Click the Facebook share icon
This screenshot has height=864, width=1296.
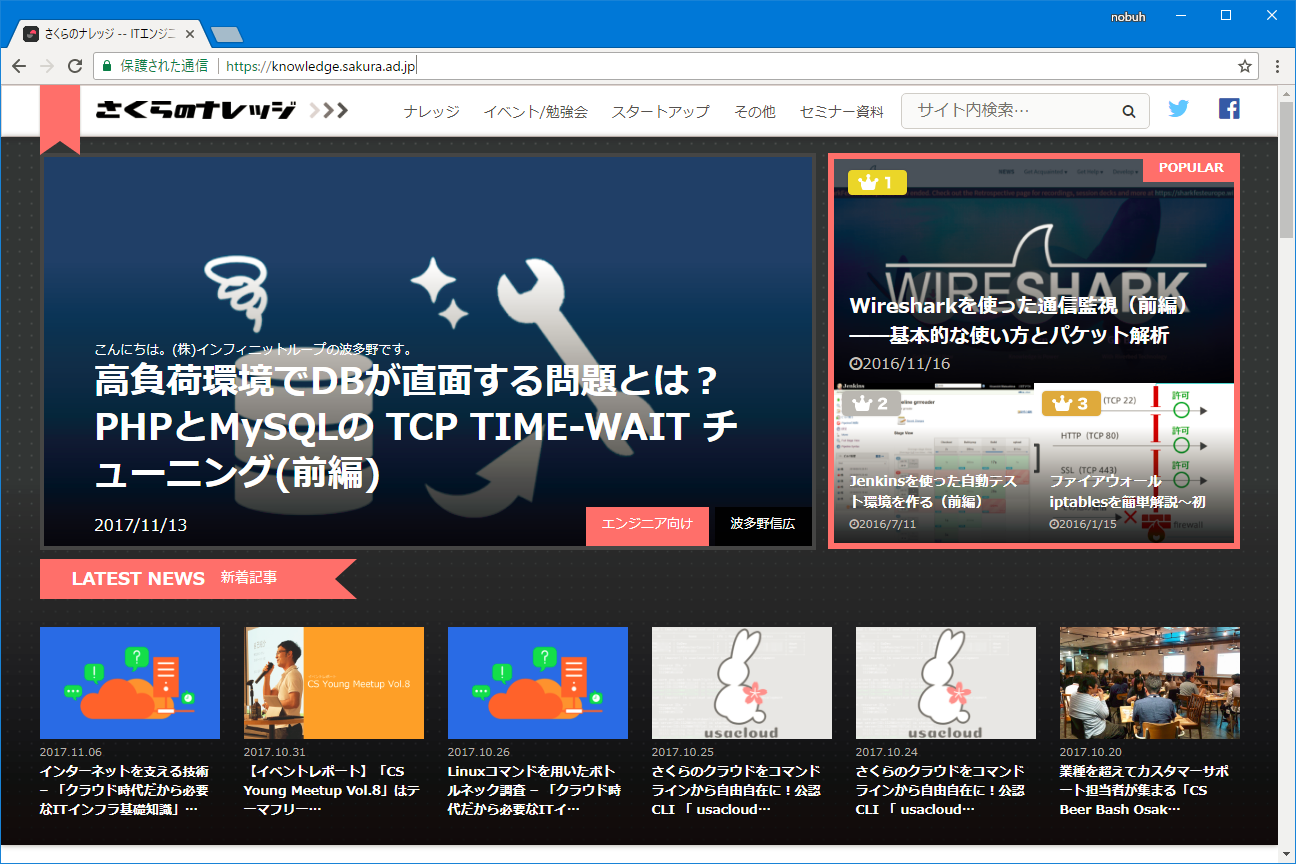[1228, 108]
